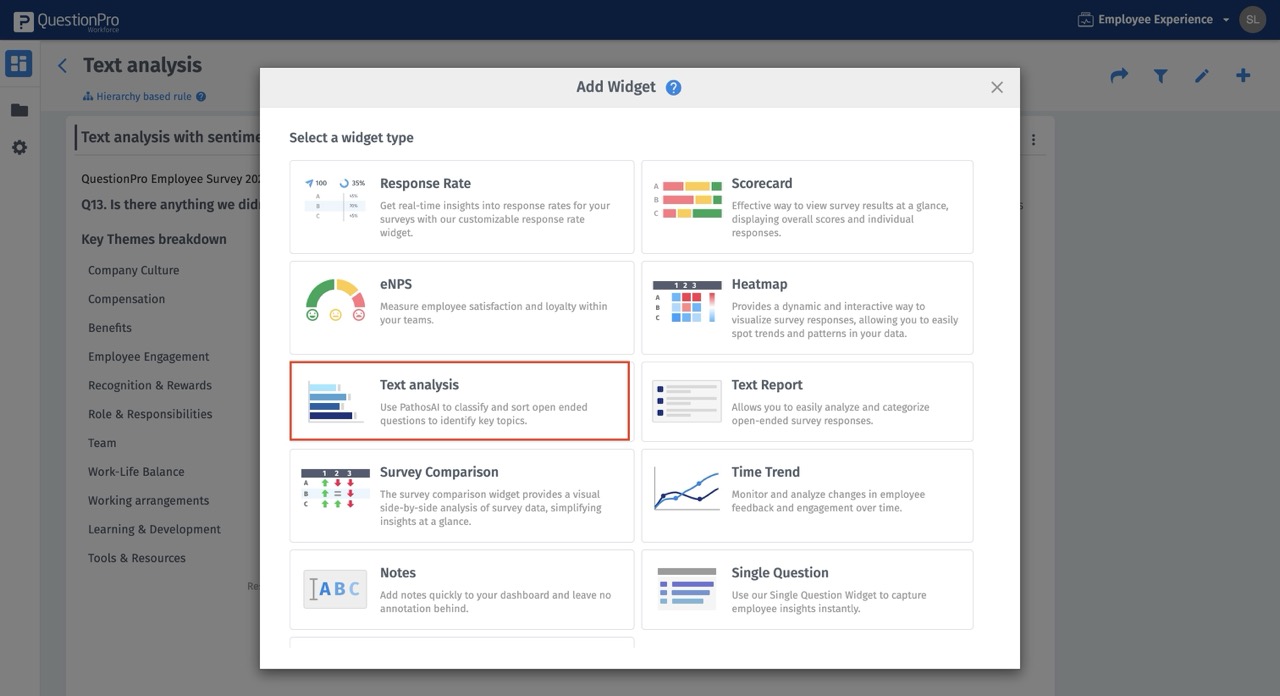Select the eNPS widget card
The image size is (1280, 696).
click(x=462, y=308)
